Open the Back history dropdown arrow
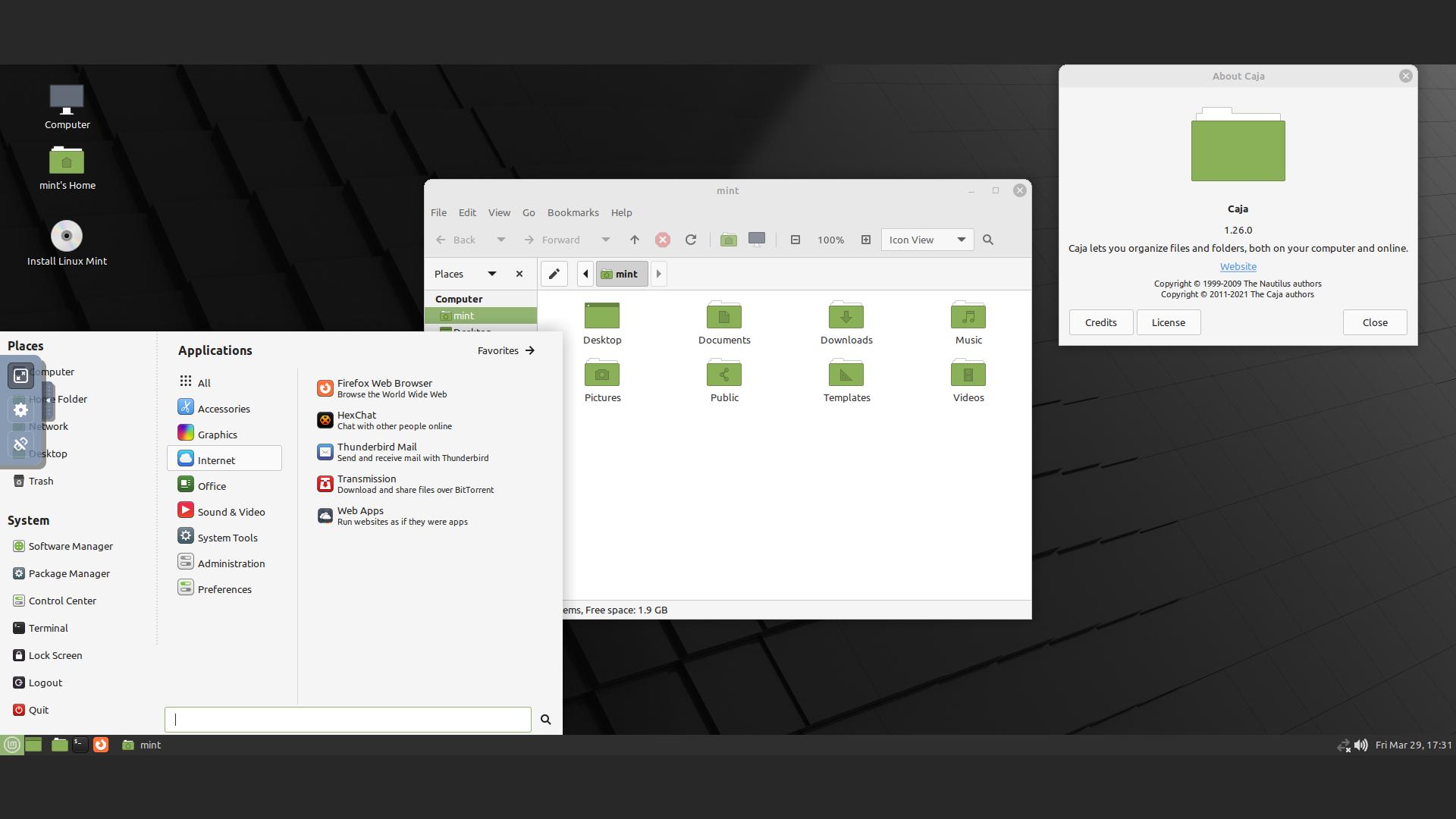 [x=500, y=240]
